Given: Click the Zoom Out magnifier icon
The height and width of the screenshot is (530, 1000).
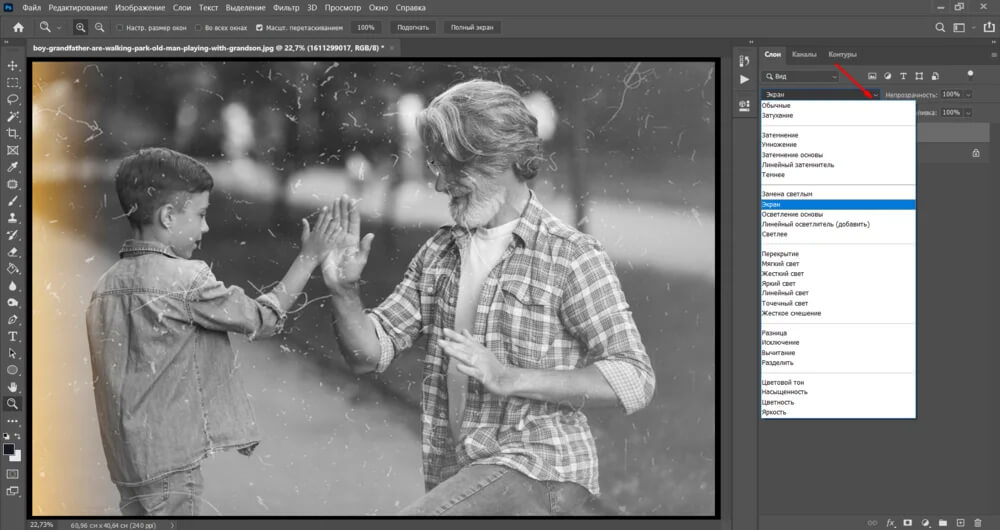Looking at the screenshot, I should (98, 27).
